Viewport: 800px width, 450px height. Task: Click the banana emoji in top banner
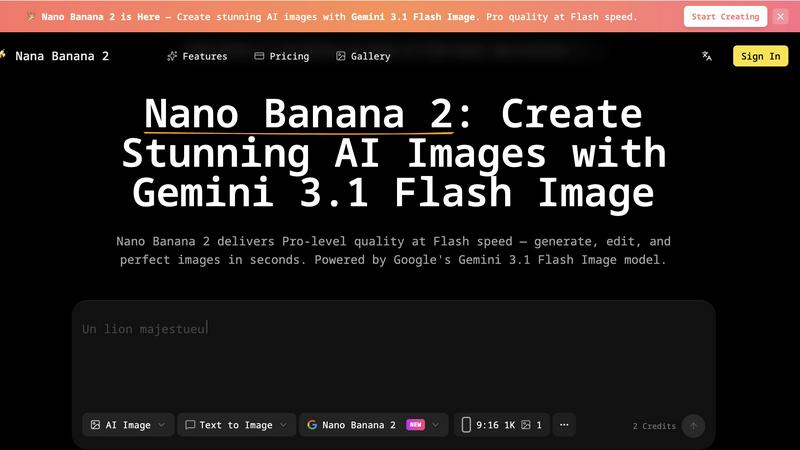tap(31, 16)
